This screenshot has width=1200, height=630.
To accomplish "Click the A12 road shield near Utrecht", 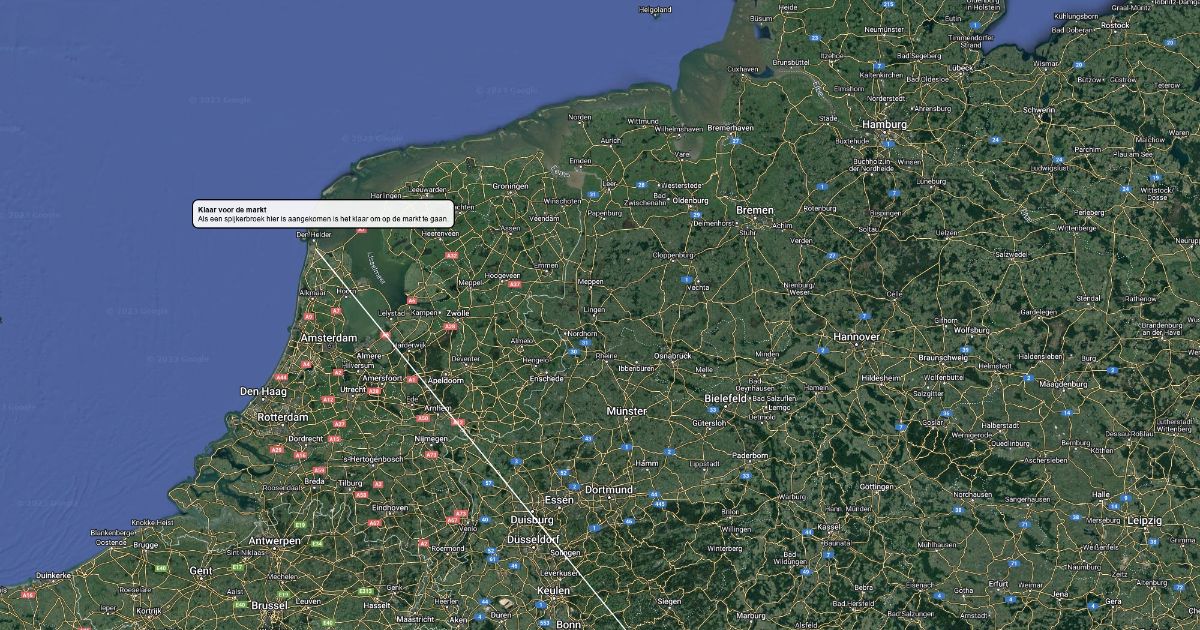I will 328,399.
